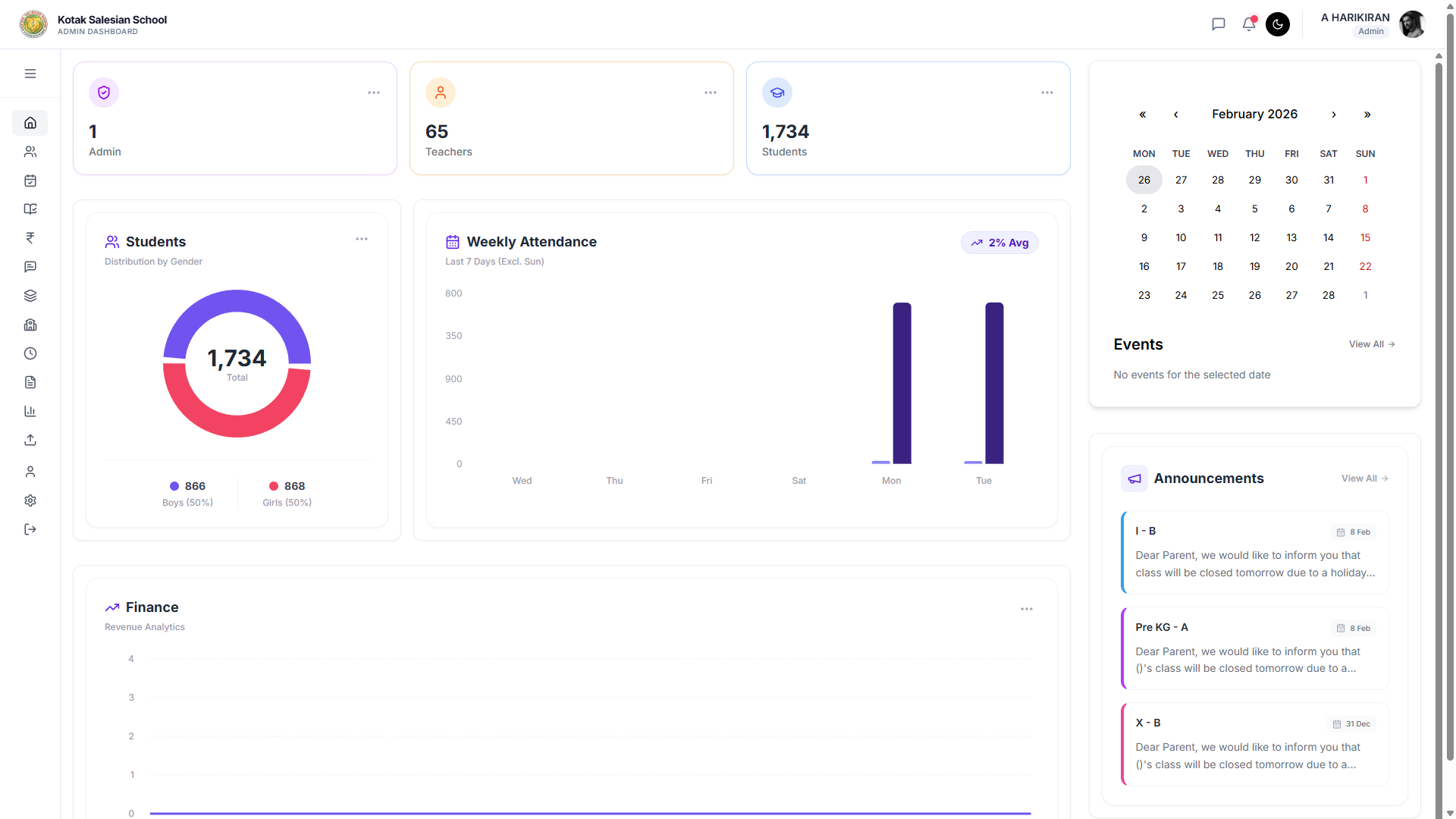The image size is (1456, 819).
Task: Toggle dark mode with the moon icon
Action: click(x=1278, y=24)
